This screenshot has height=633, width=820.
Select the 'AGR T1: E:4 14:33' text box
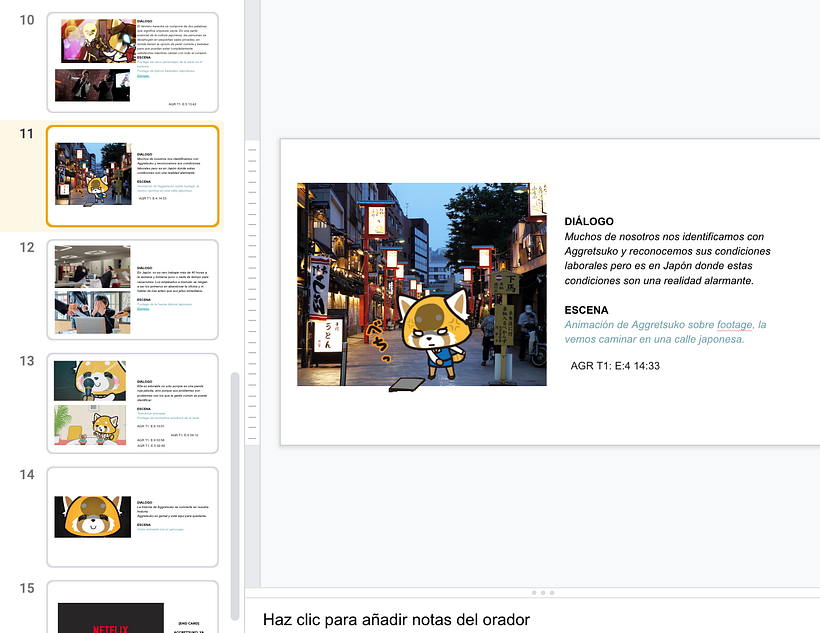point(615,366)
